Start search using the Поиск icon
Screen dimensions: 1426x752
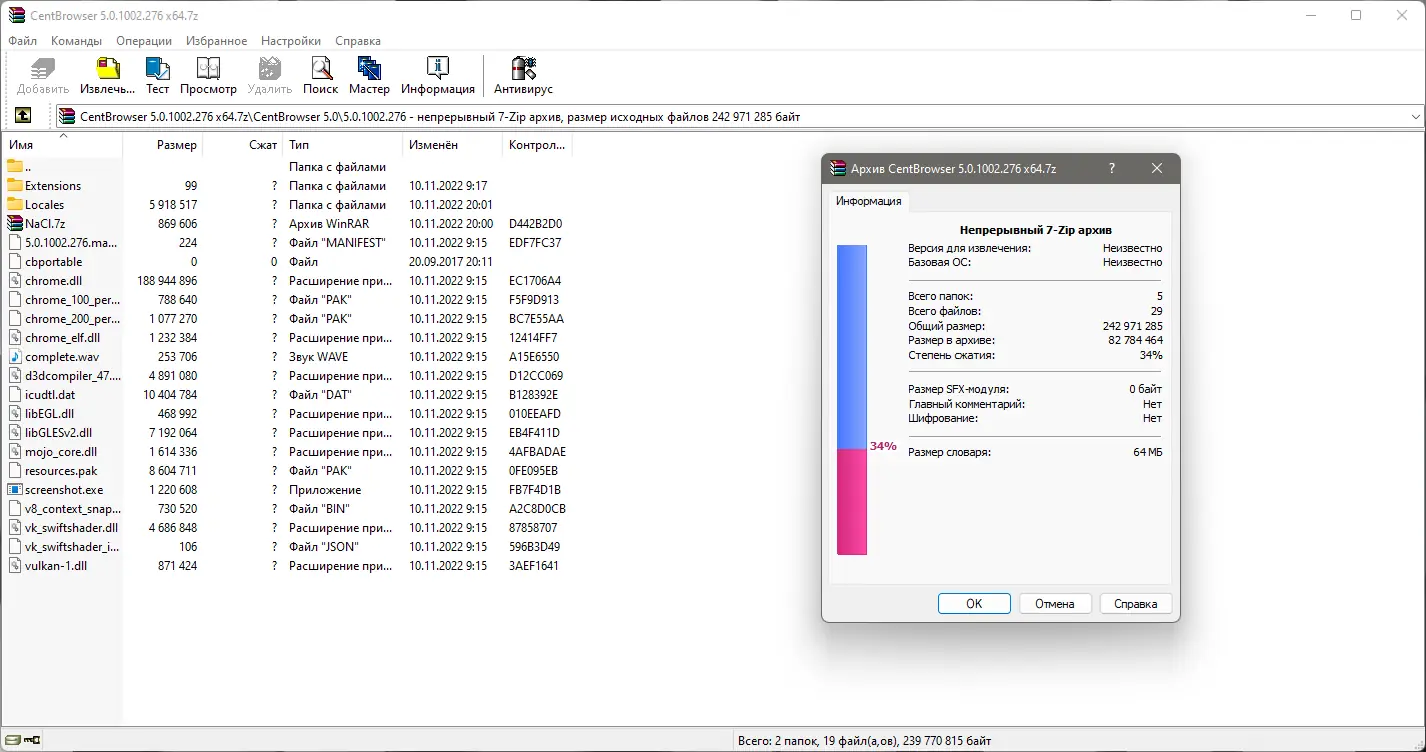(320, 70)
